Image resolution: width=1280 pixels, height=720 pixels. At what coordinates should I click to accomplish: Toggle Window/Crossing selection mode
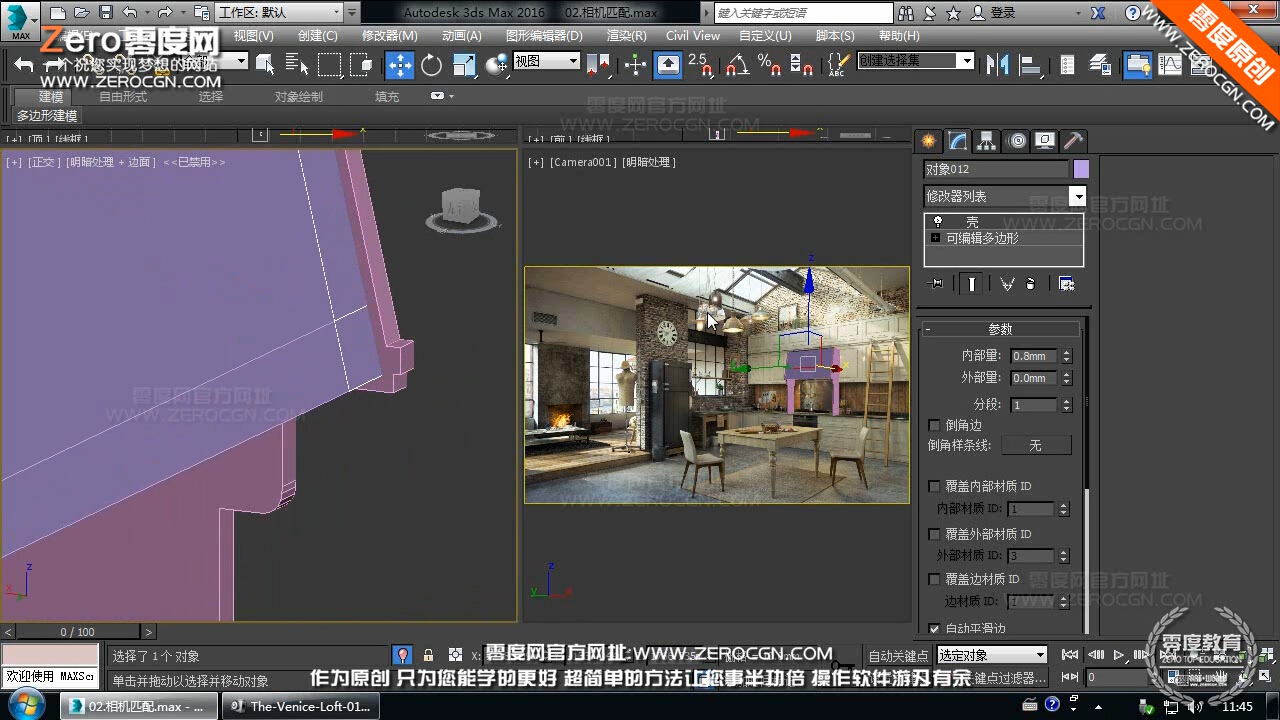(x=362, y=65)
